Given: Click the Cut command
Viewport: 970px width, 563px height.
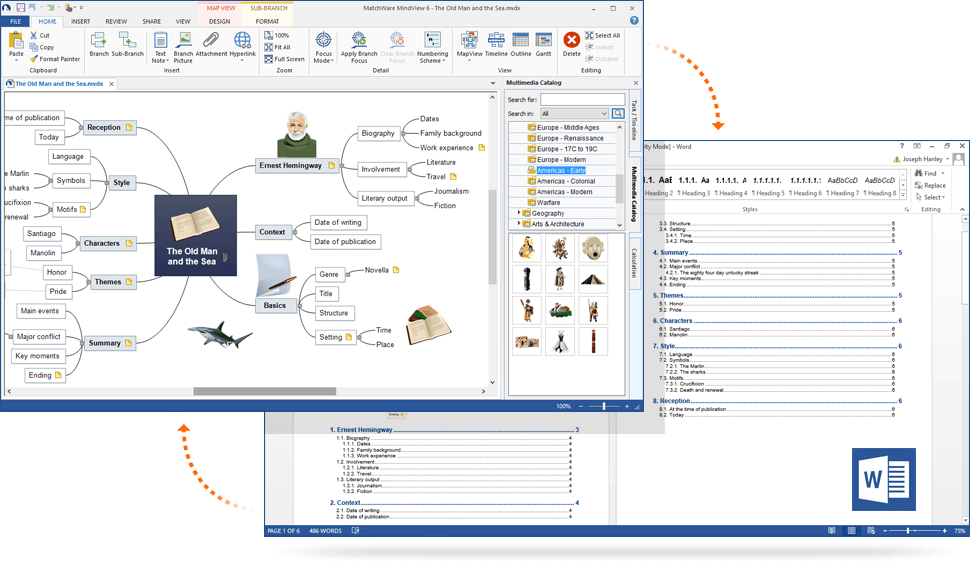Looking at the screenshot, I should (40, 35).
